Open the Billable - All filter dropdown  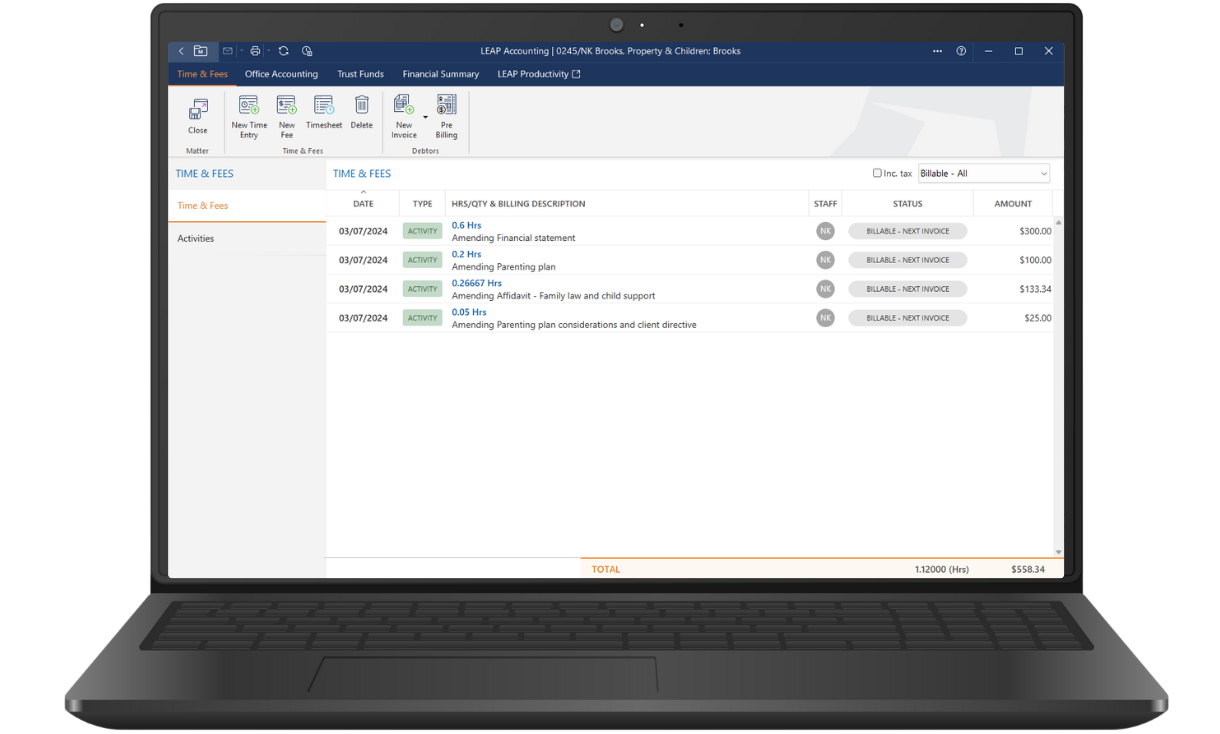pyautogui.click(x=984, y=174)
